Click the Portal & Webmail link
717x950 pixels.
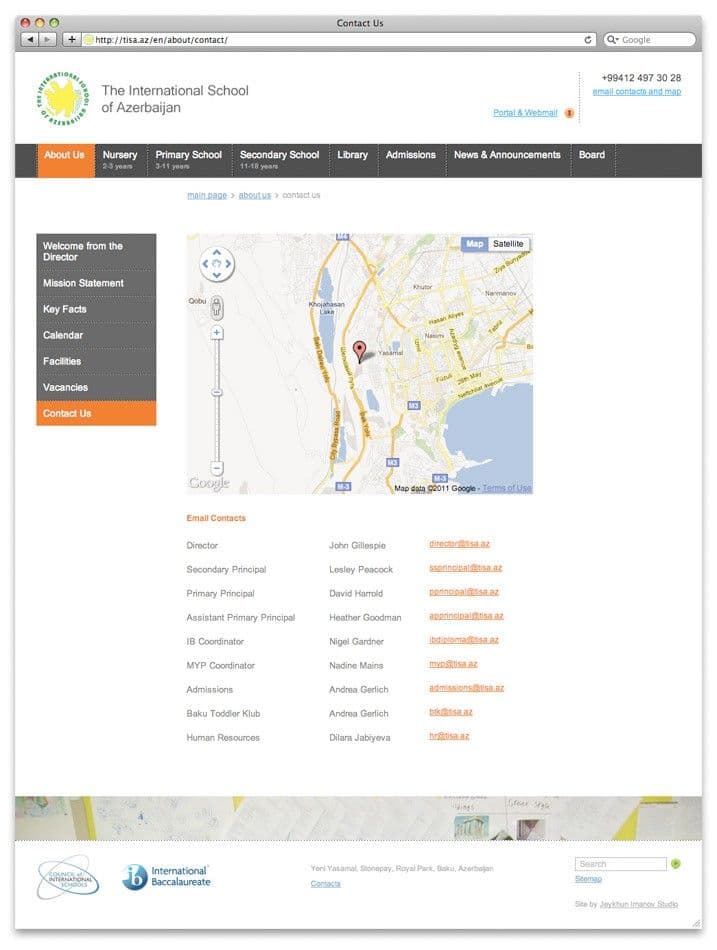coord(525,113)
